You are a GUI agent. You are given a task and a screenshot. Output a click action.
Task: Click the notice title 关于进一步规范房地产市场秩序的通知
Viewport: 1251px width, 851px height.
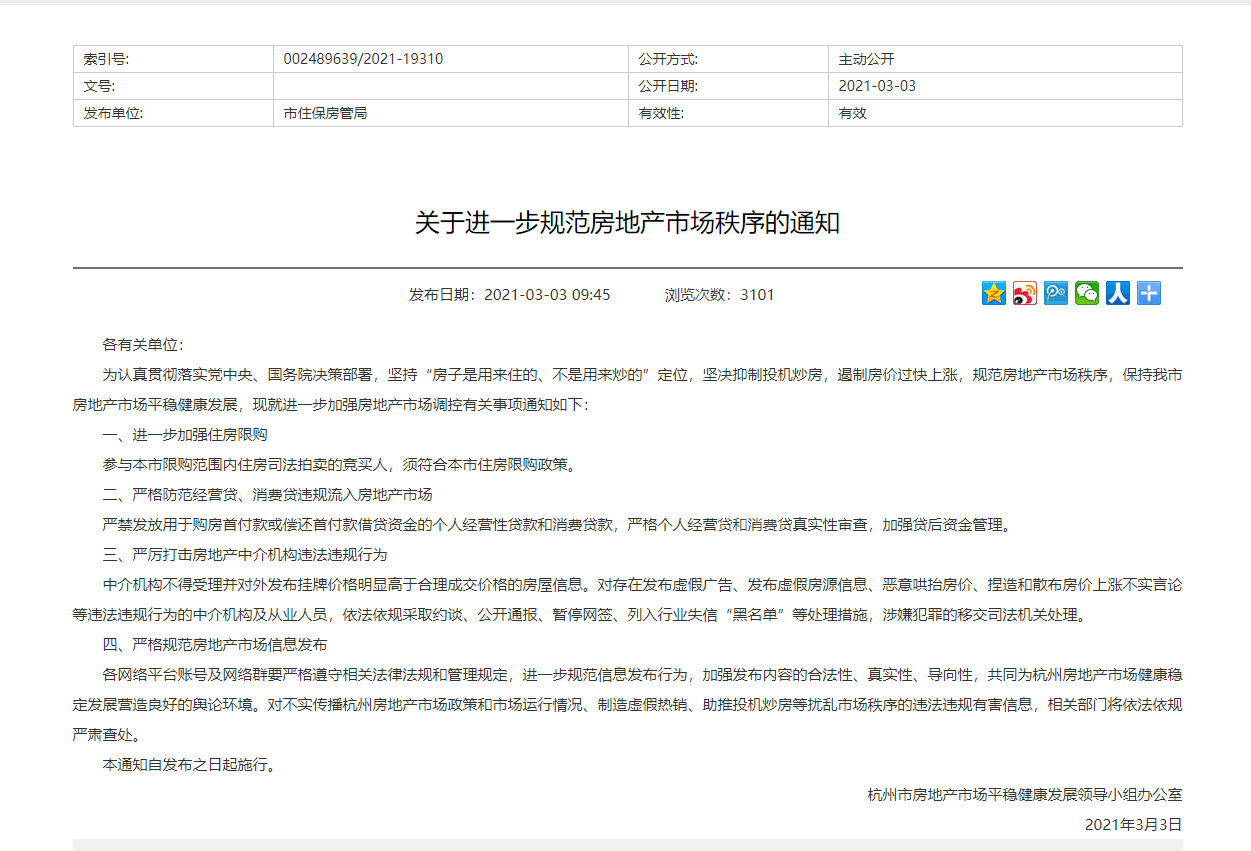click(x=627, y=222)
